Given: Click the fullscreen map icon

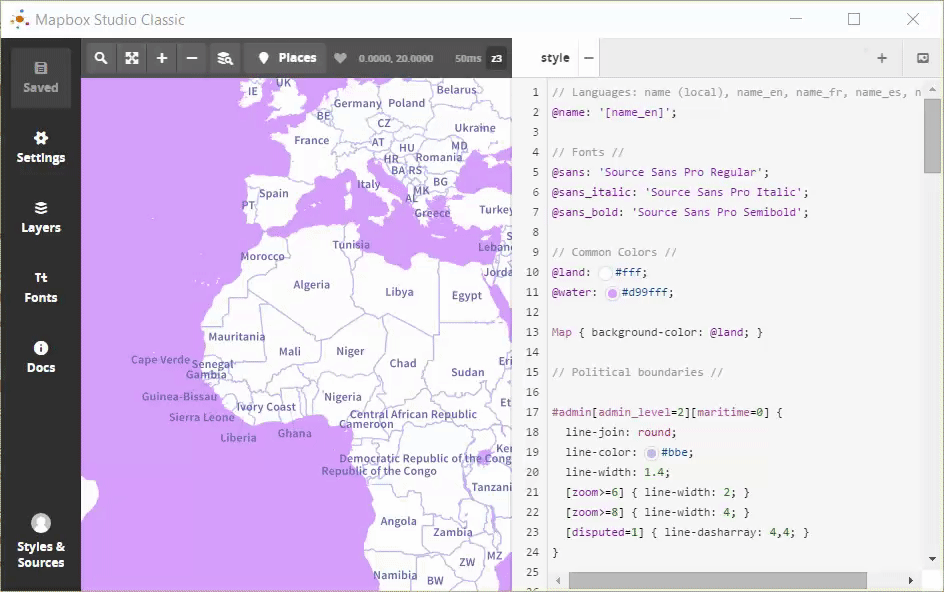Looking at the screenshot, I should point(131,58).
